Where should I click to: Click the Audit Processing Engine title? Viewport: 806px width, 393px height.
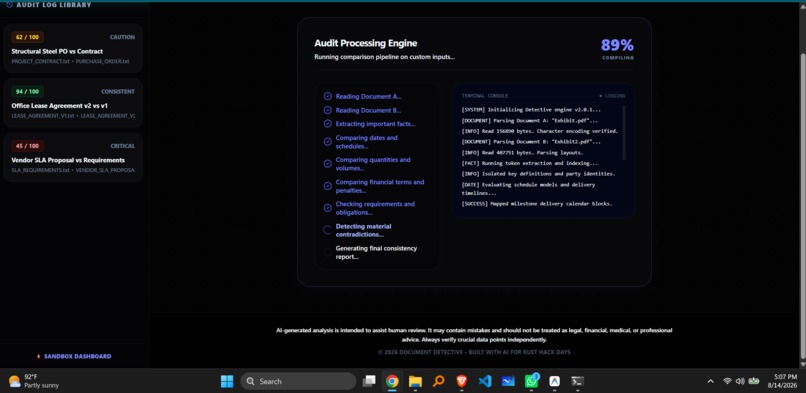[365, 43]
